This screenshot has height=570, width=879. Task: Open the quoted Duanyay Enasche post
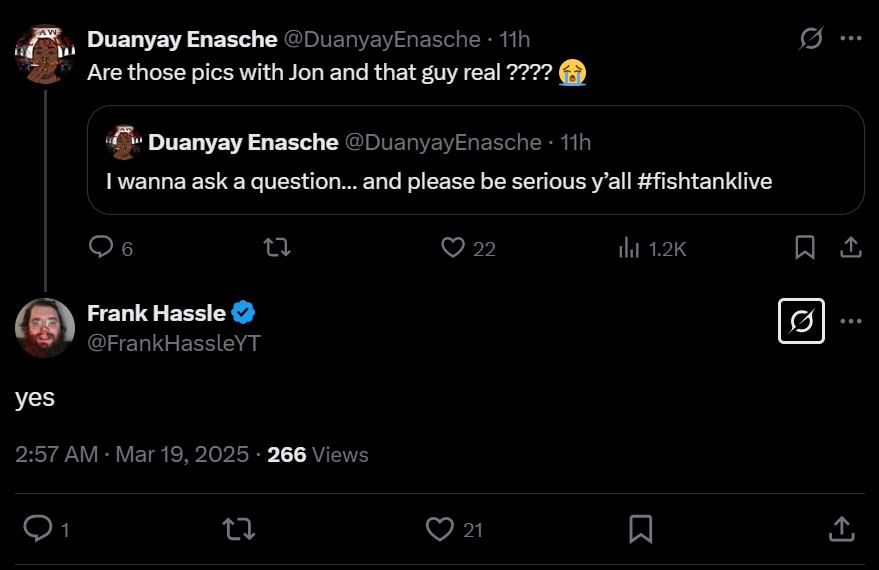[x=475, y=160]
